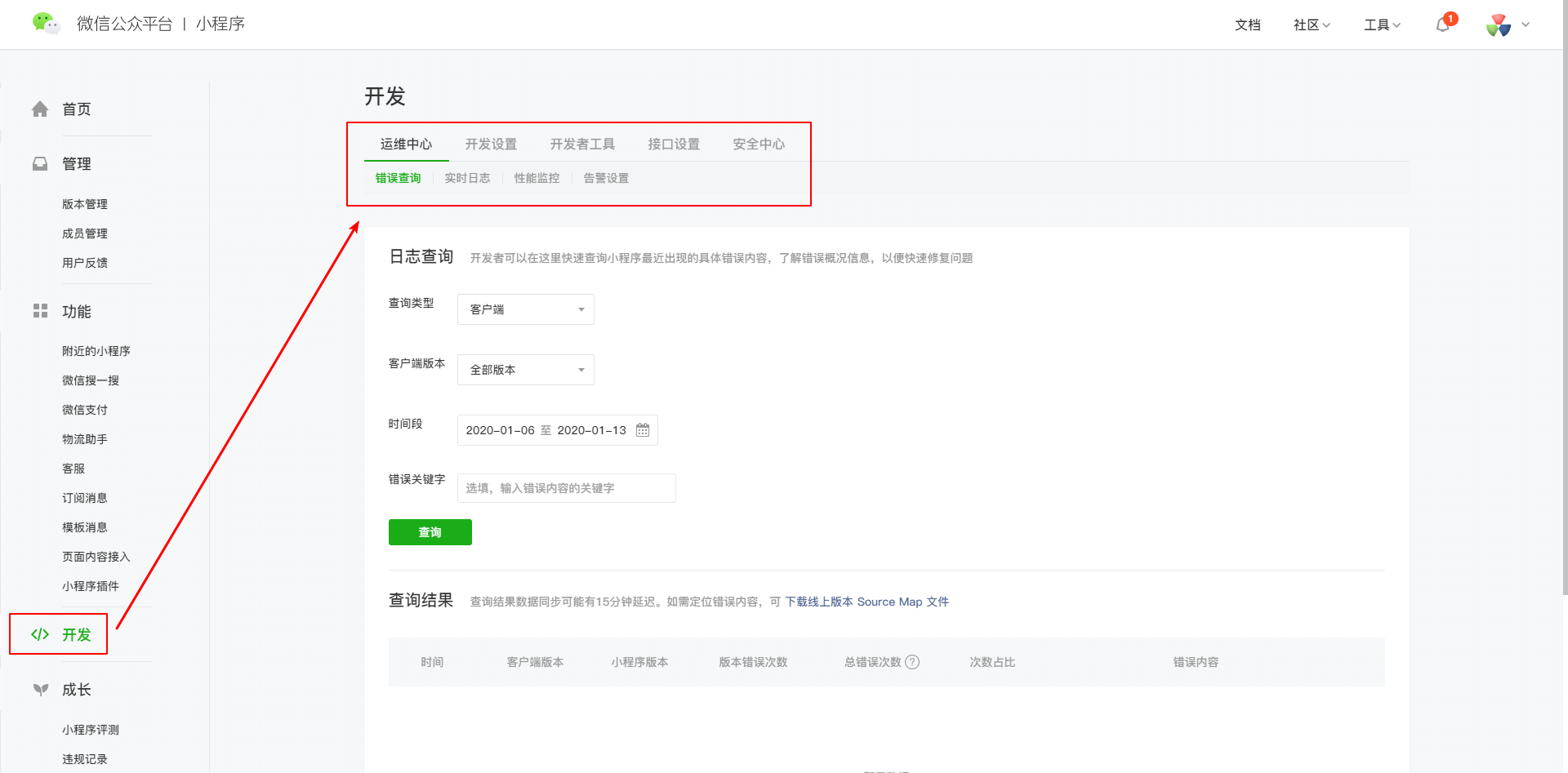Open 模板消息 in the sidebar
The height and width of the screenshot is (773, 1568).
tap(85, 527)
